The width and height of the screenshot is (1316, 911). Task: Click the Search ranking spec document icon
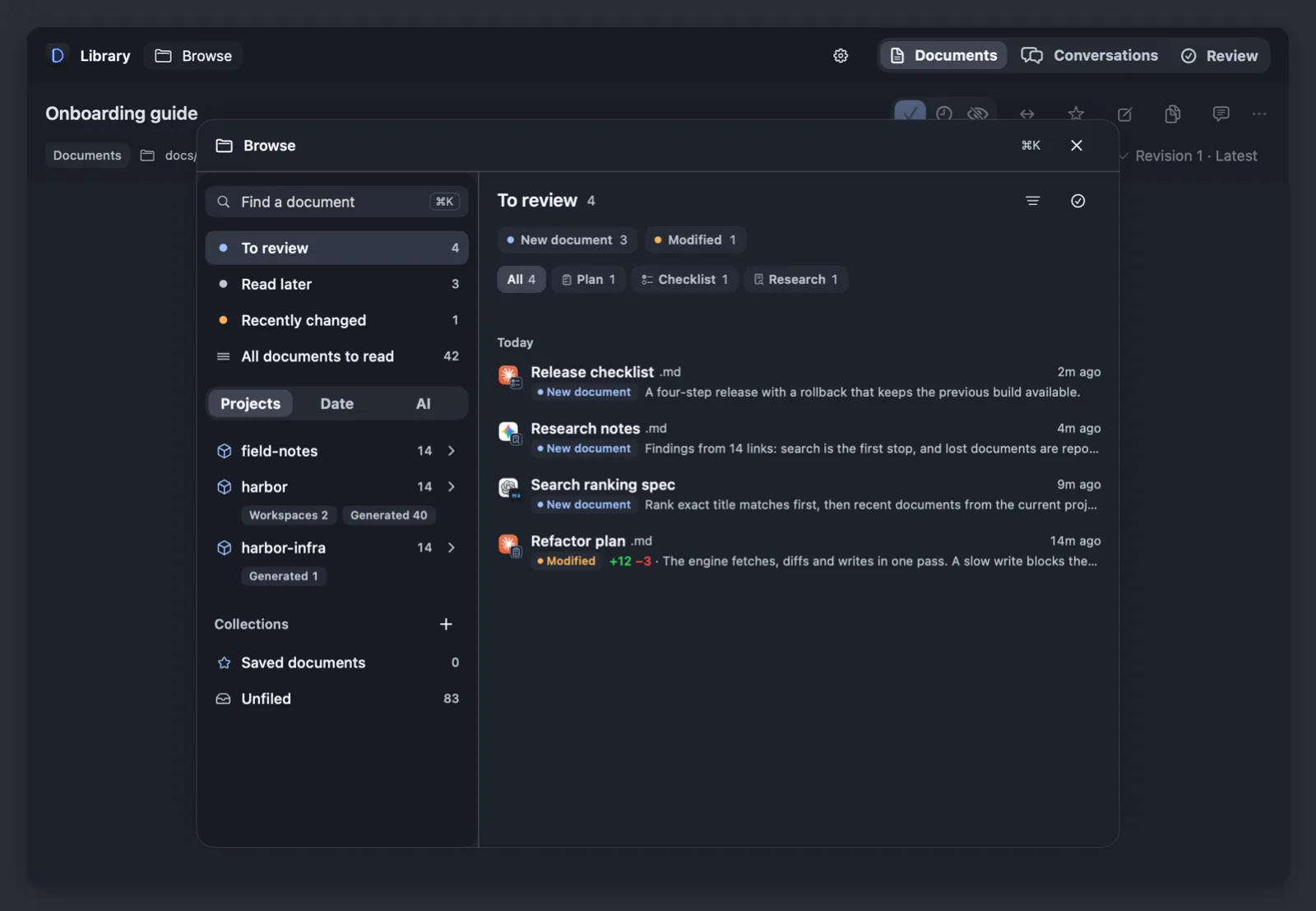tap(509, 489)
